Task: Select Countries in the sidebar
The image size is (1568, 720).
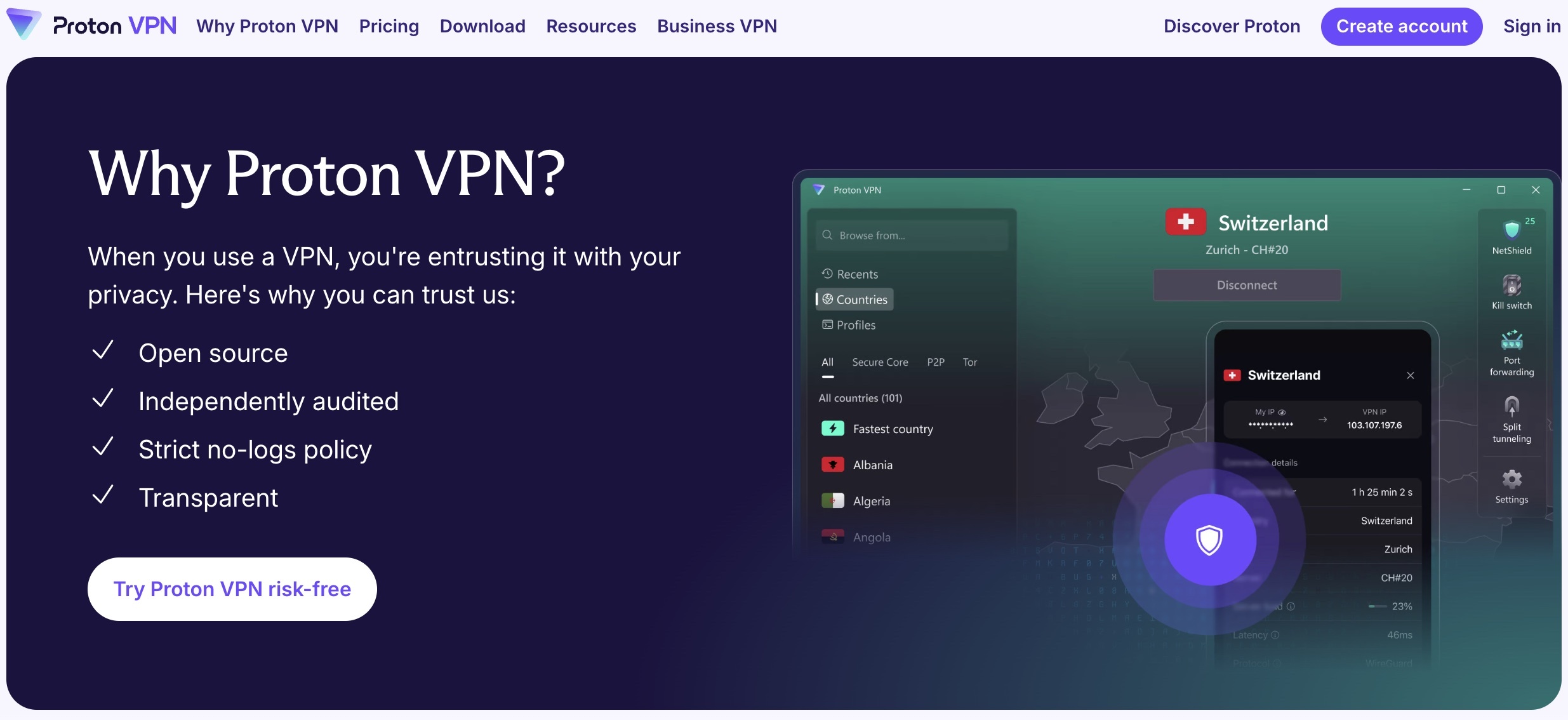Action: pos(855,299)
